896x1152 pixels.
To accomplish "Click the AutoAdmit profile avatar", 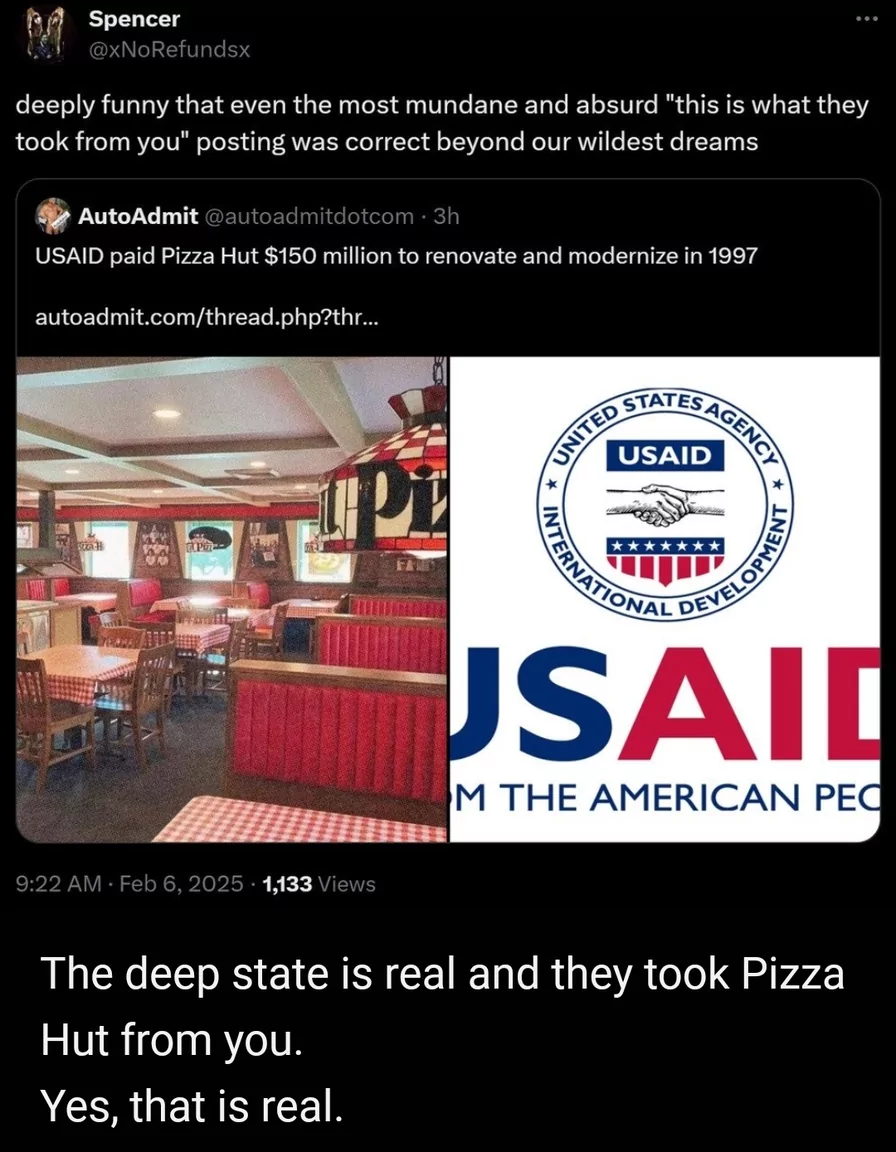I will [x=53, y=215].
